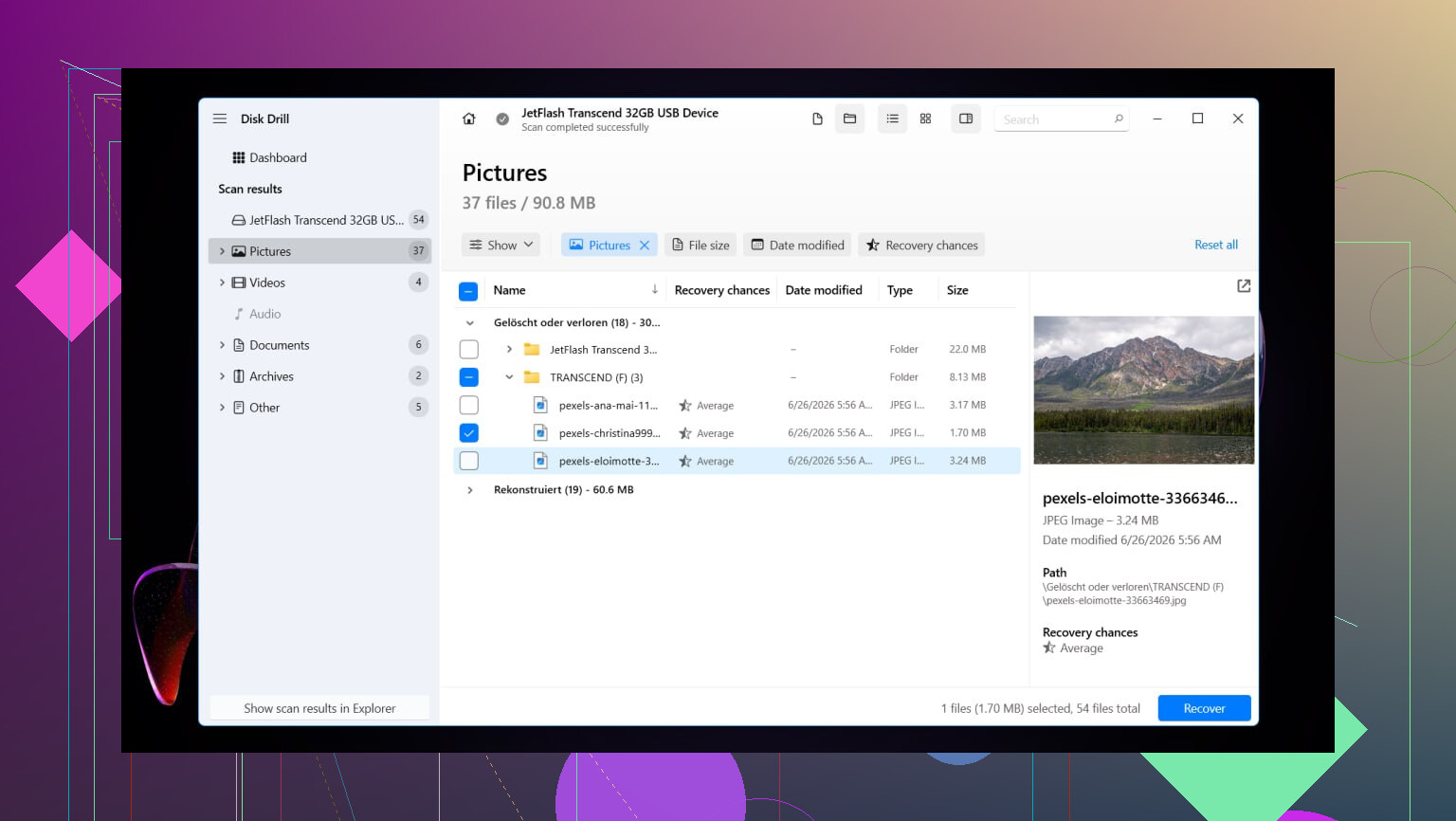Open the Show dropdown filter
This screenshot has width=1456, height=821.
pos(501,245)
